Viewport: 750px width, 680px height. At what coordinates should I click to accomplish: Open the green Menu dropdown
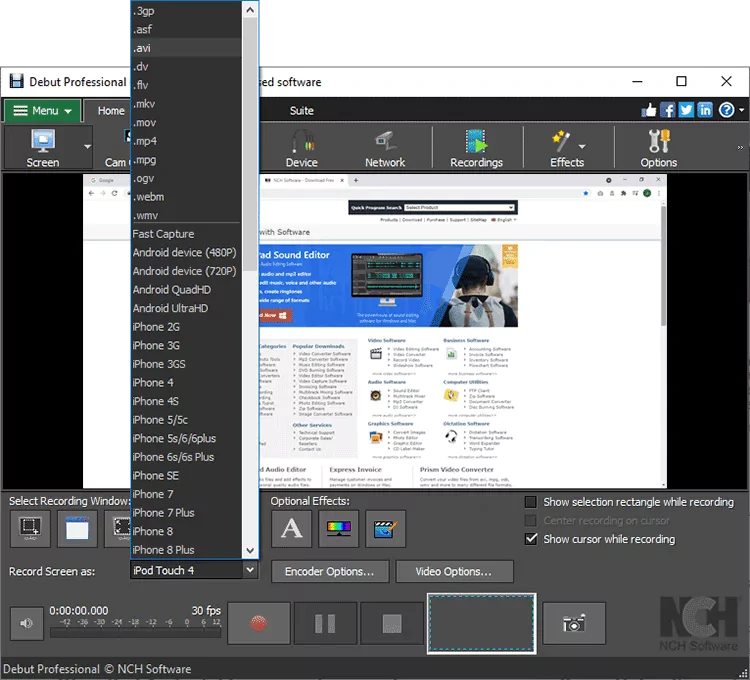39,111
